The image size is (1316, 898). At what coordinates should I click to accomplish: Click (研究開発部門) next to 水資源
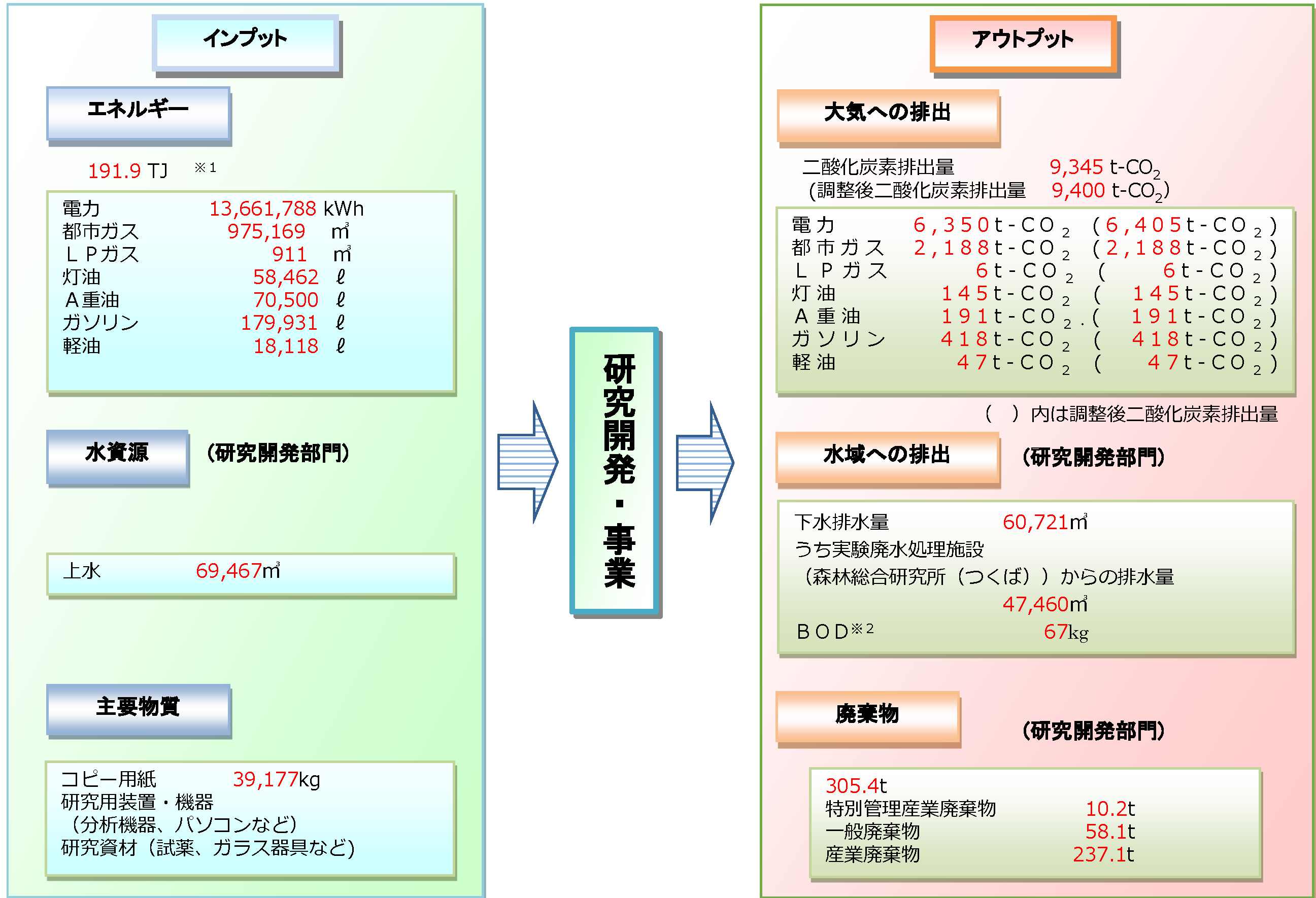278,453
